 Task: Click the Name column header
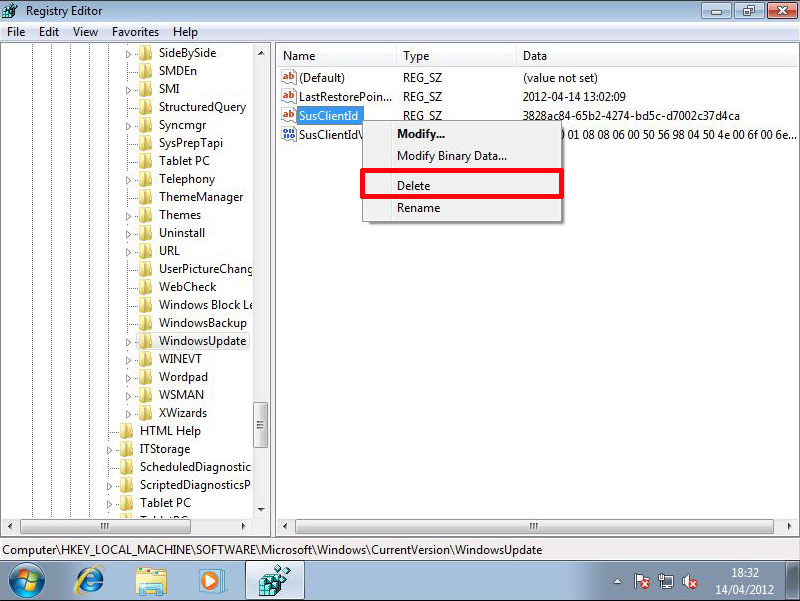[337, 56]
